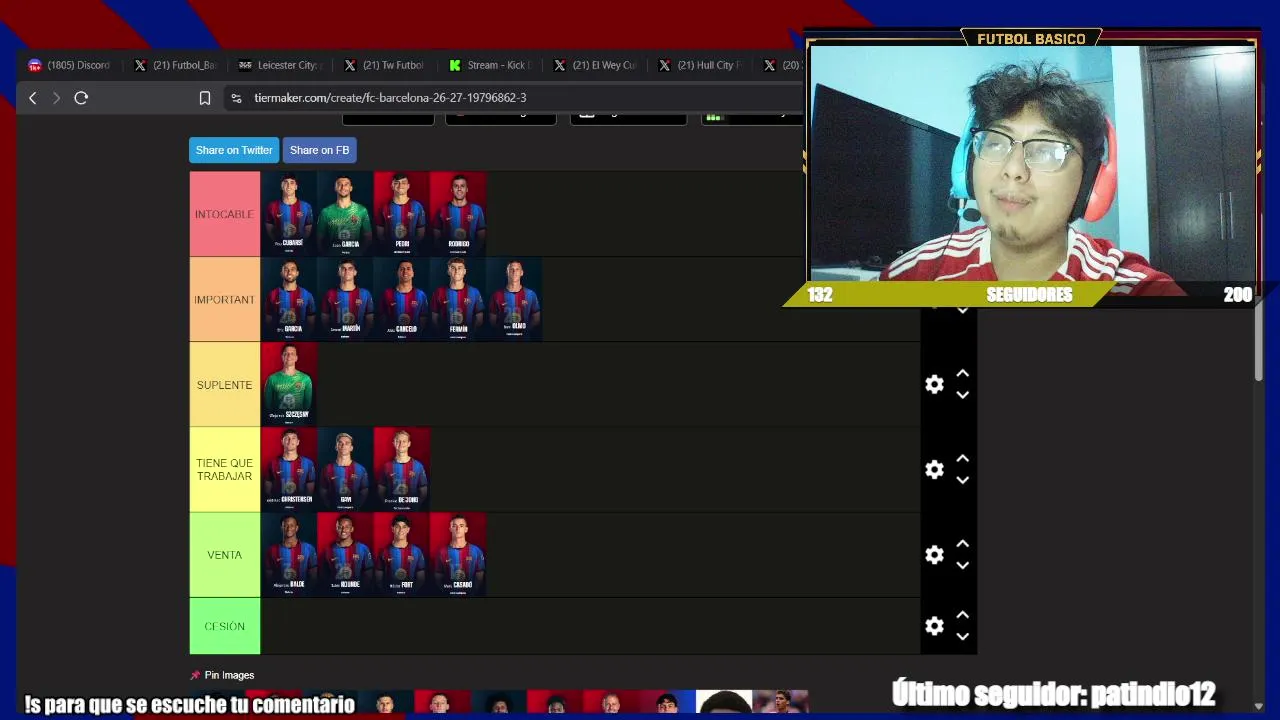Switch to the Hull City X tab
The image size is (1280, 720).
700,65
